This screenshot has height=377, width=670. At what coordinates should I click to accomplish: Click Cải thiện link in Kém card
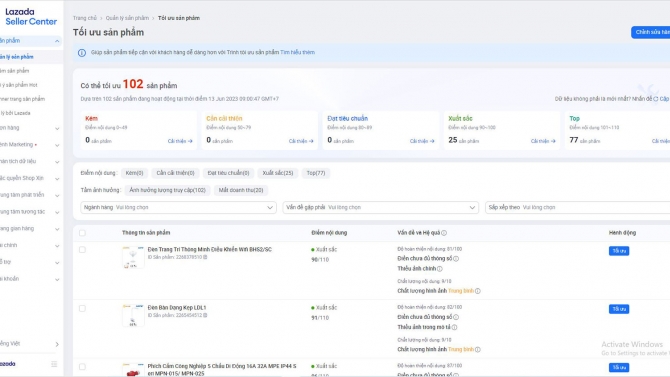[180, 141]
